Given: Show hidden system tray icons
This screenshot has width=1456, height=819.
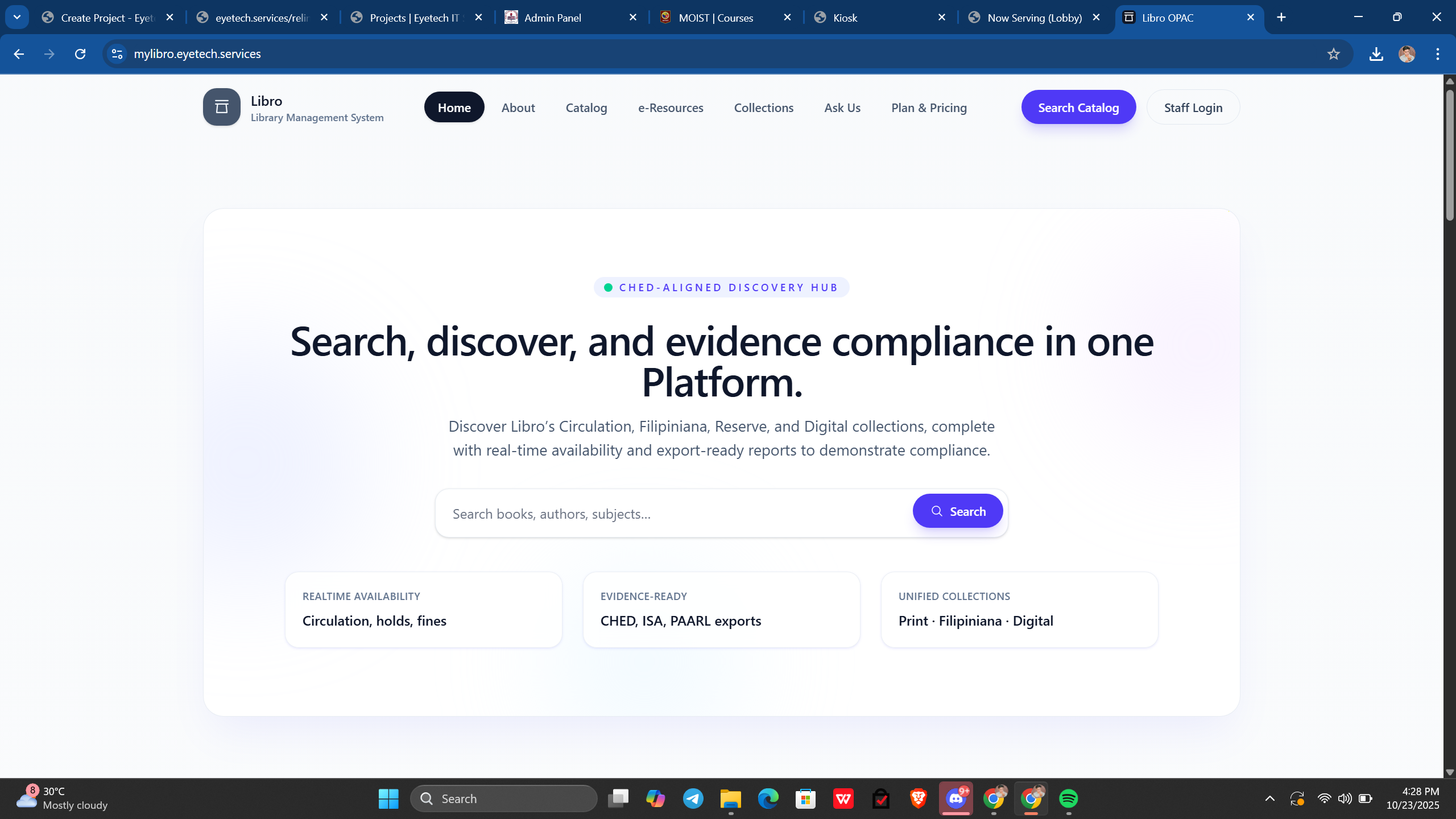Looking at the screenshot, I should [x=1269, y=799].
